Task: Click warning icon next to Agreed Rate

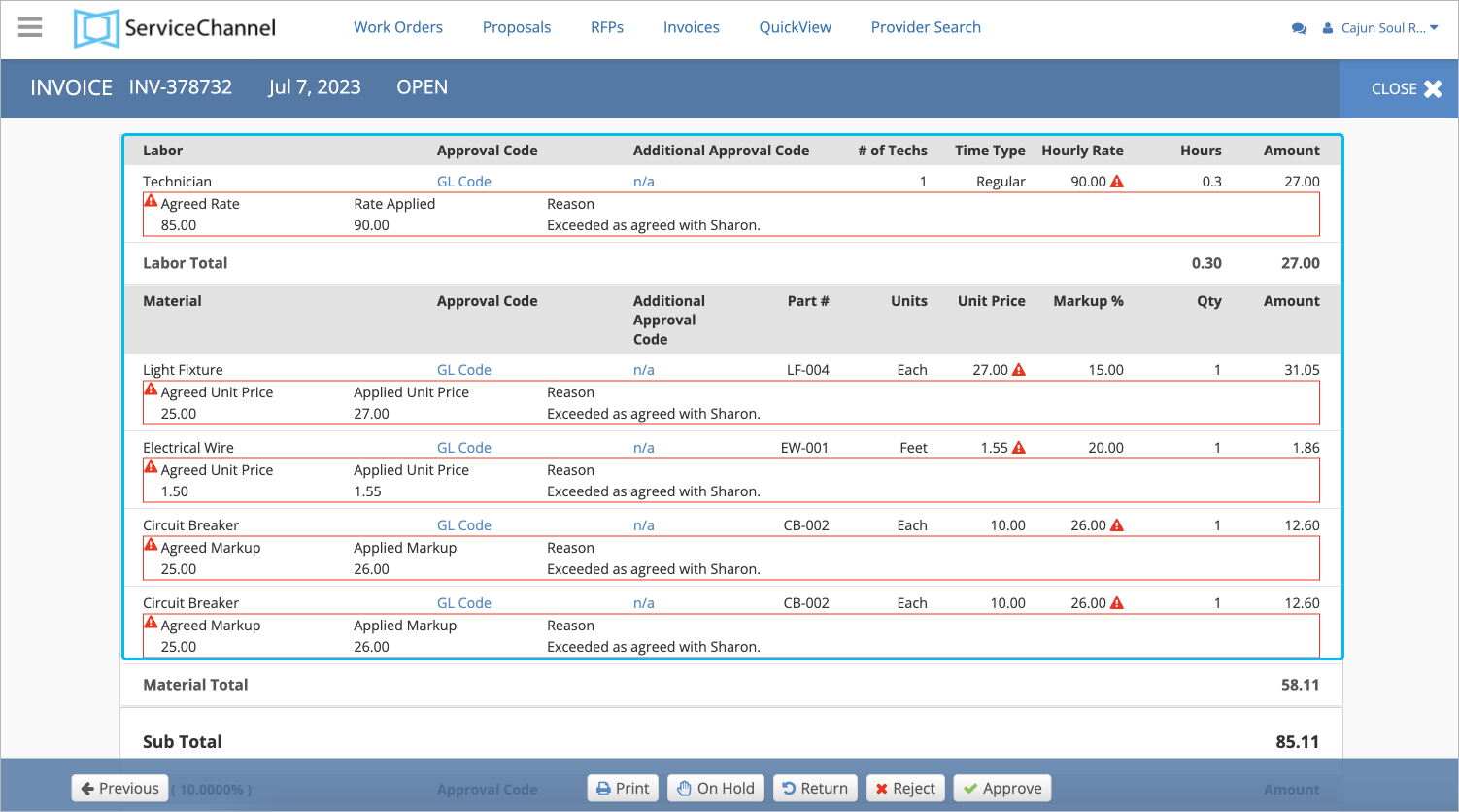Action: pos(151,202)
